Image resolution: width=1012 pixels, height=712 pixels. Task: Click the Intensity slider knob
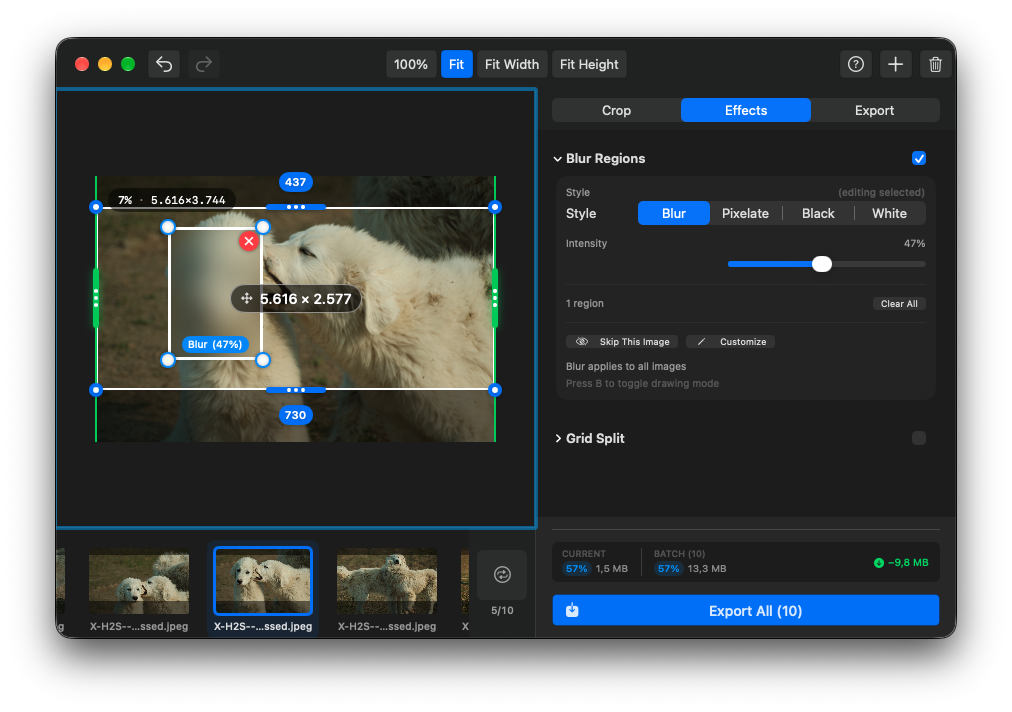click(822, 263)
